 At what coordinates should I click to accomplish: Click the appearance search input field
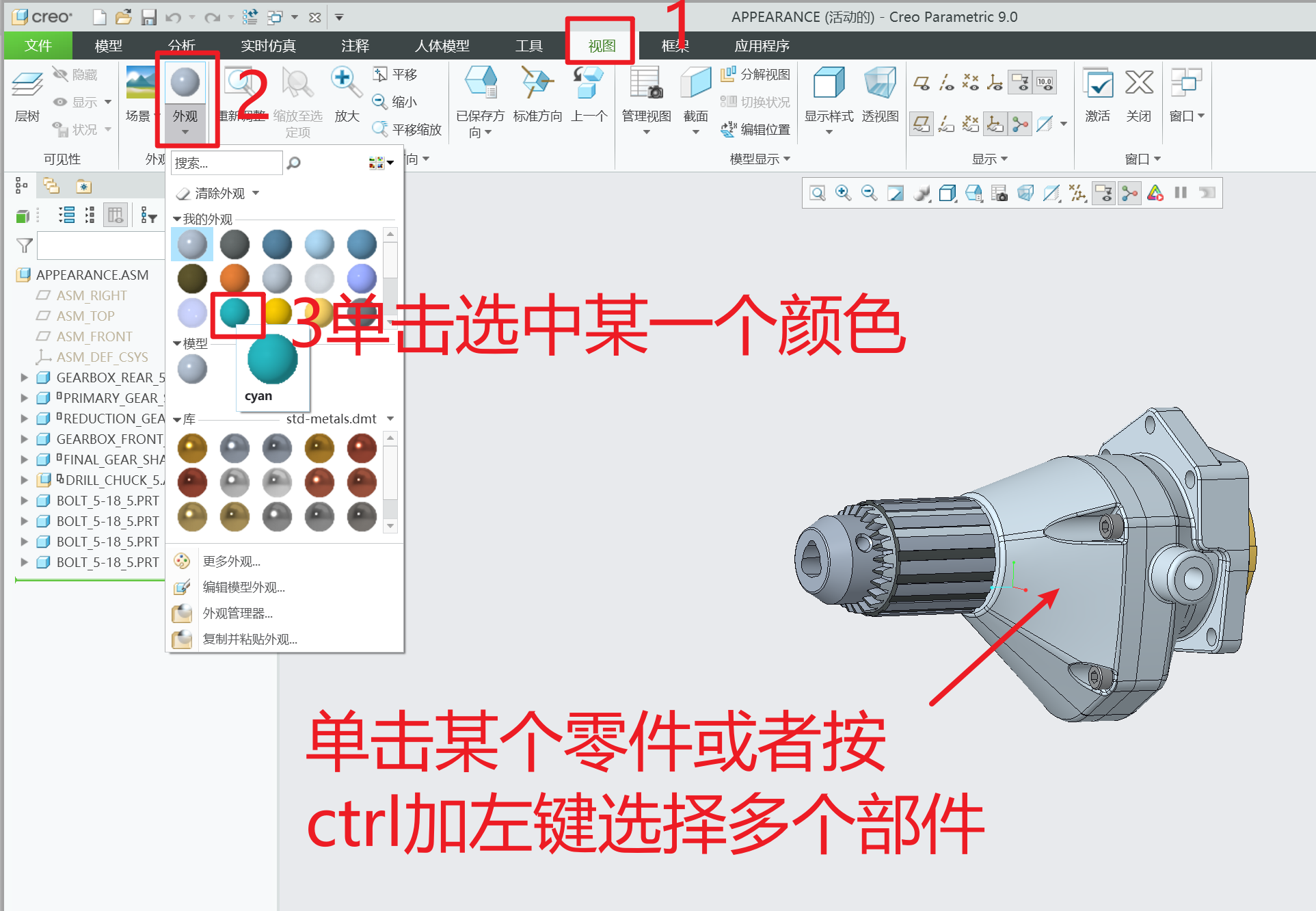(226, 163)
